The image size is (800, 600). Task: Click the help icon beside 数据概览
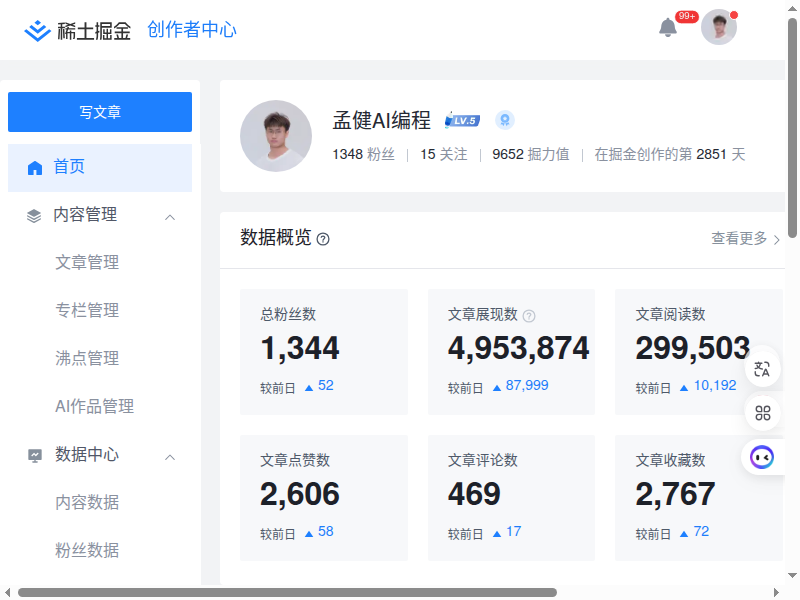pos(323,239)
